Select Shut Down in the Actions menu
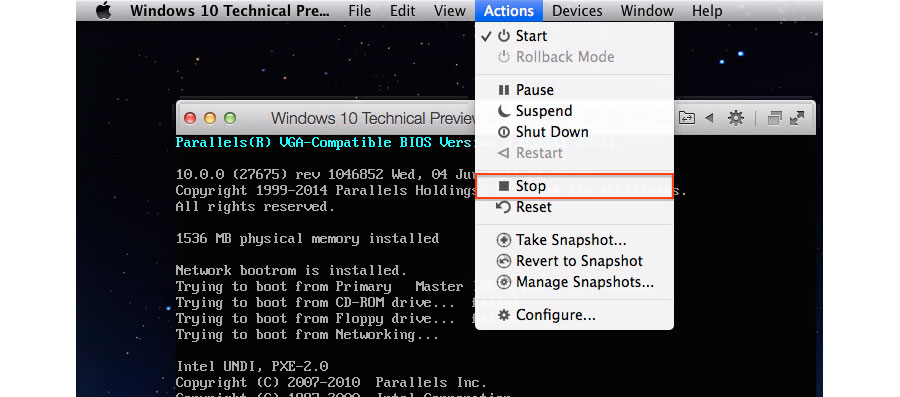This screenshot has width=900, height=397. tap(574, 132)
